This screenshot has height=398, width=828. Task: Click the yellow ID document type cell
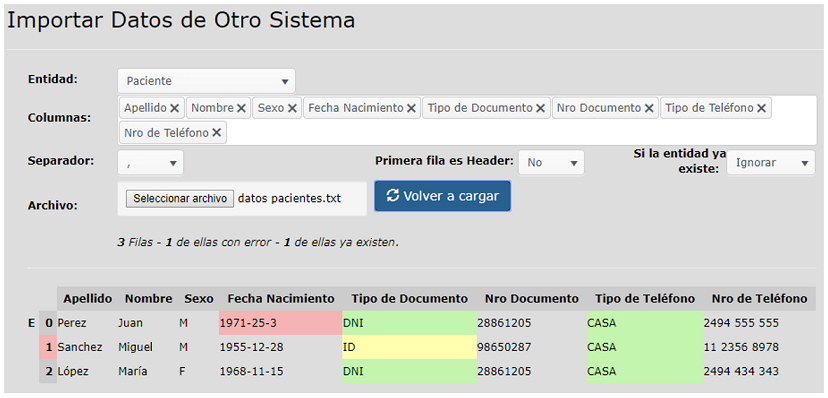pos(409,347)
